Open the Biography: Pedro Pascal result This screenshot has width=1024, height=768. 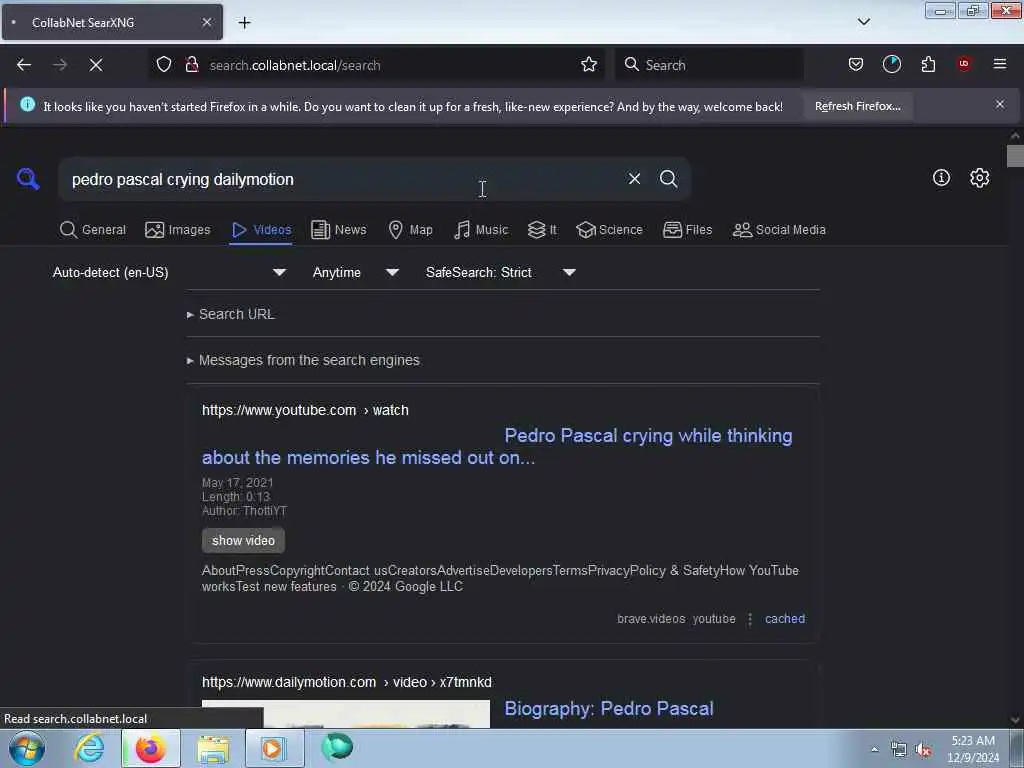click(609, 709)
